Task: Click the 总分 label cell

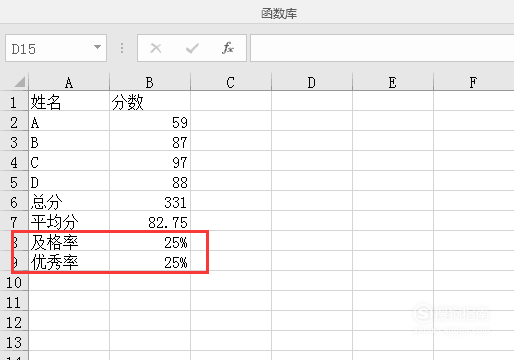Action: coord(69,201)
